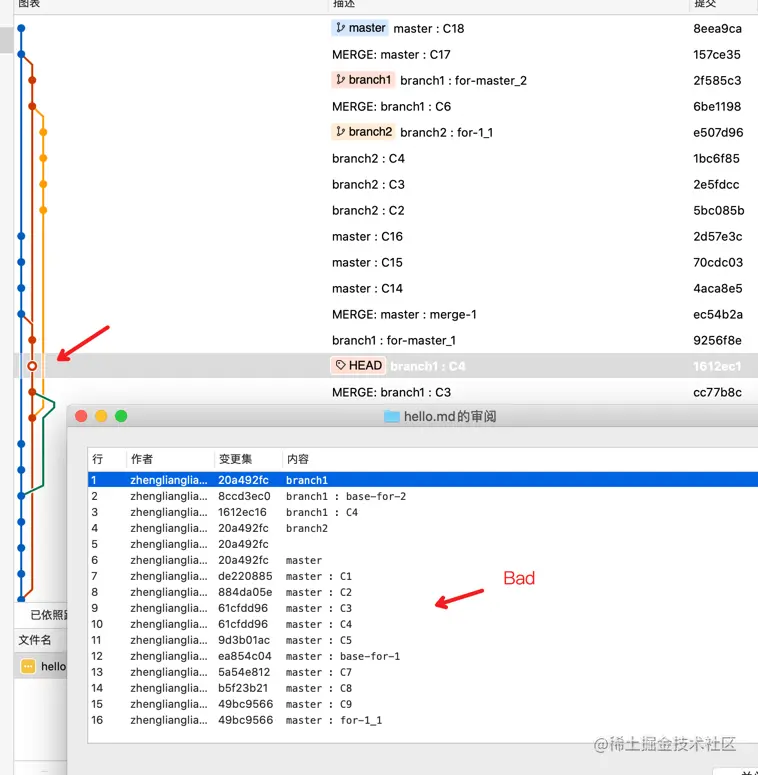
Task: Select commit 'branch2 : for-1_1'
Action: (x=447, y=132)
